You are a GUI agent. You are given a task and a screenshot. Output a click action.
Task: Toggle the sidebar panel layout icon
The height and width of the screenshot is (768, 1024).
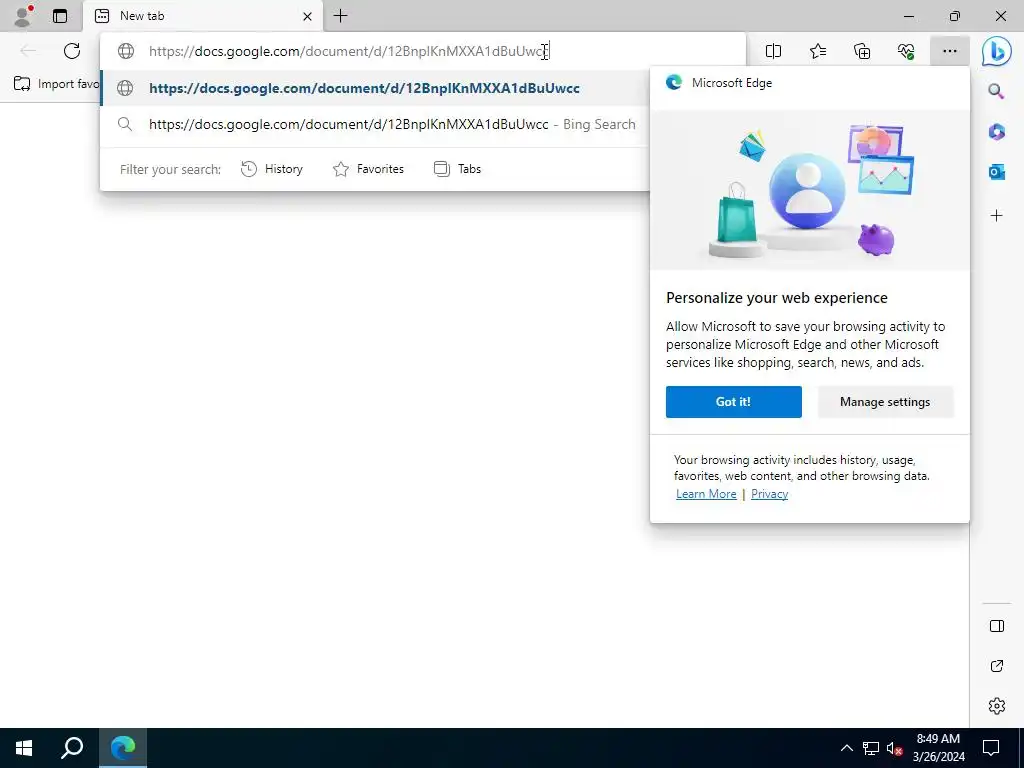pyautogui.click(x=997, y=626)
